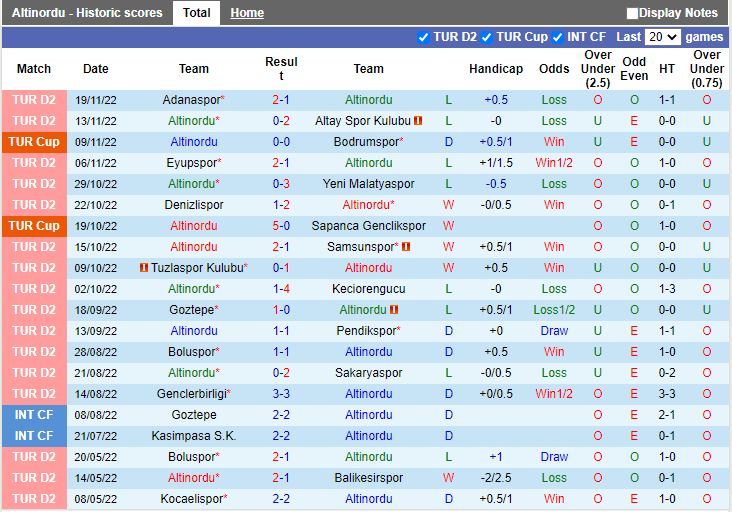The image size is (732, 512).
Task: Open Bodrumspor team link
Action: tap(366, 142)
